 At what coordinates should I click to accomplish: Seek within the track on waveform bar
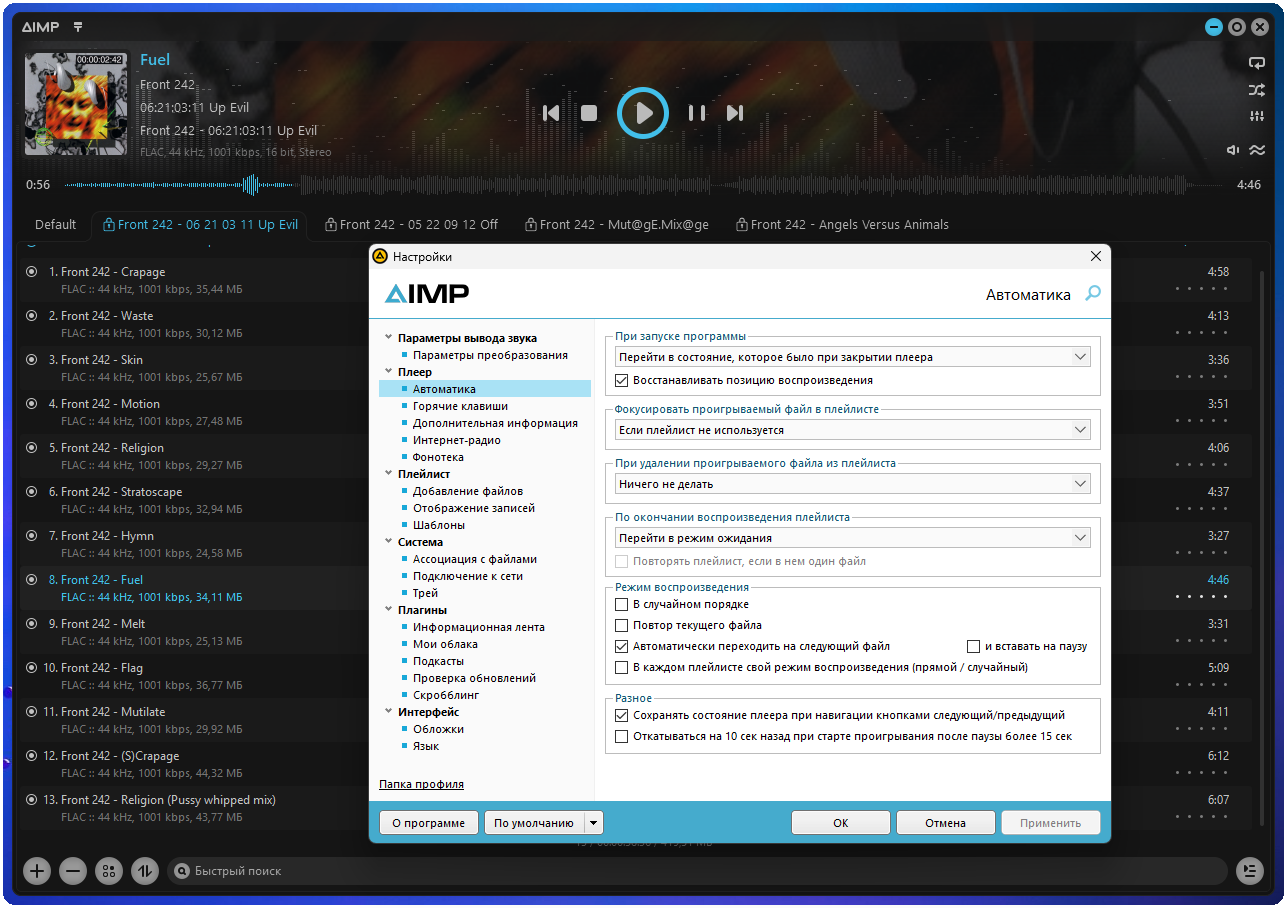tap(645, 185)
